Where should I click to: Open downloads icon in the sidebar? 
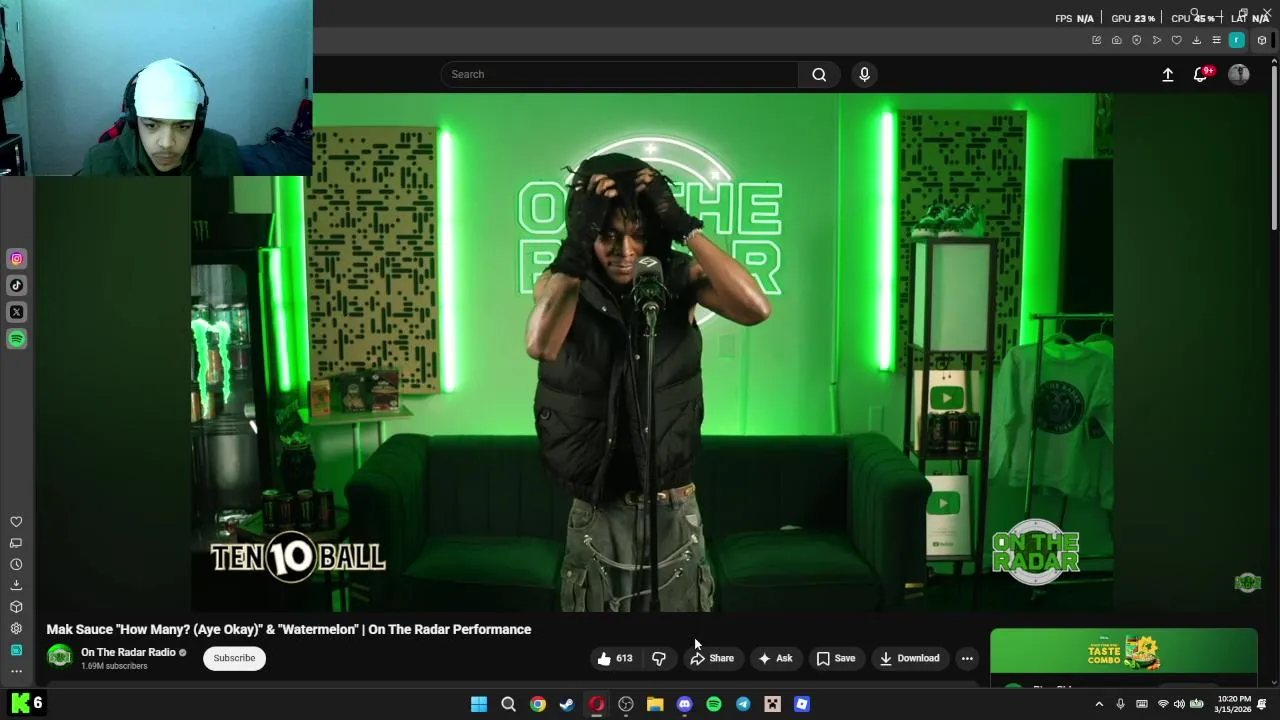click(16, 585)
